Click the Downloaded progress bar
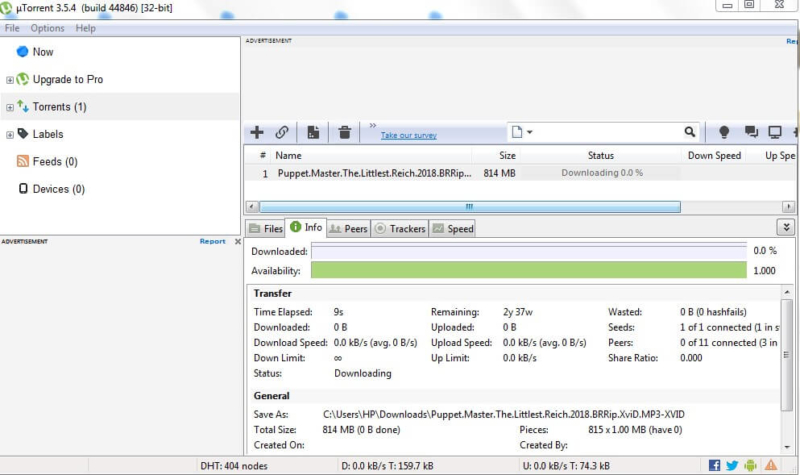The image size is (800, 475). [529, 251]
